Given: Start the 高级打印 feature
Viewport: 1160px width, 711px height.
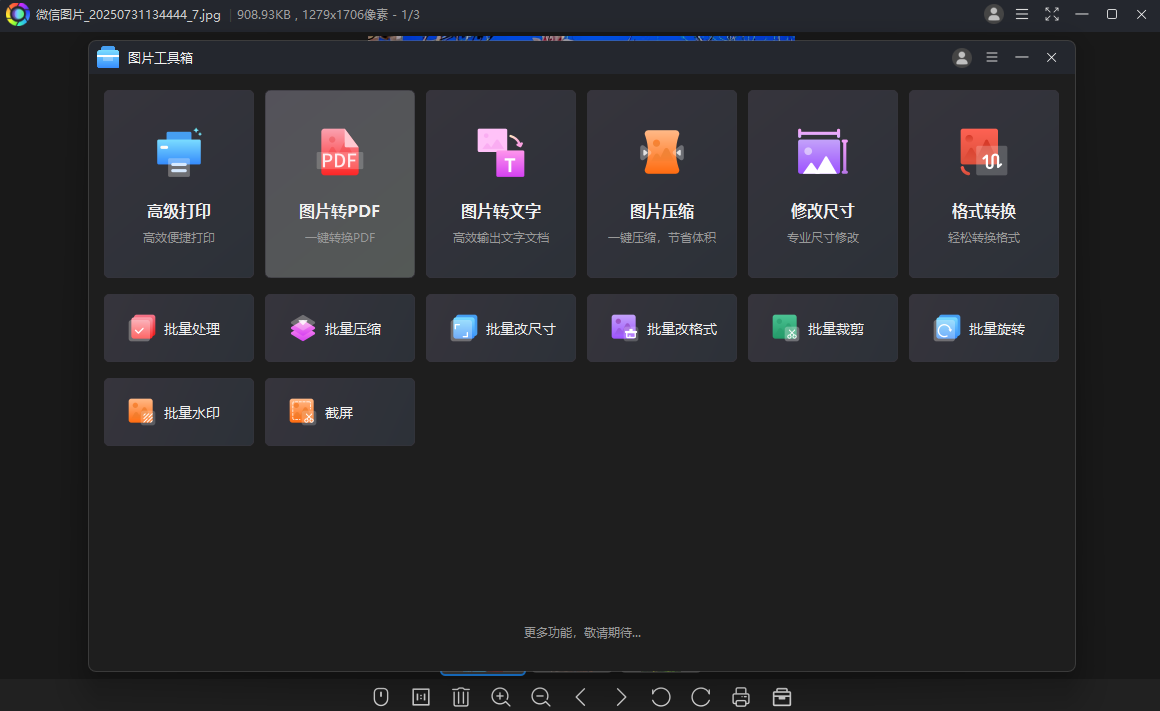Looking at the screenshot, I should 178,184.
